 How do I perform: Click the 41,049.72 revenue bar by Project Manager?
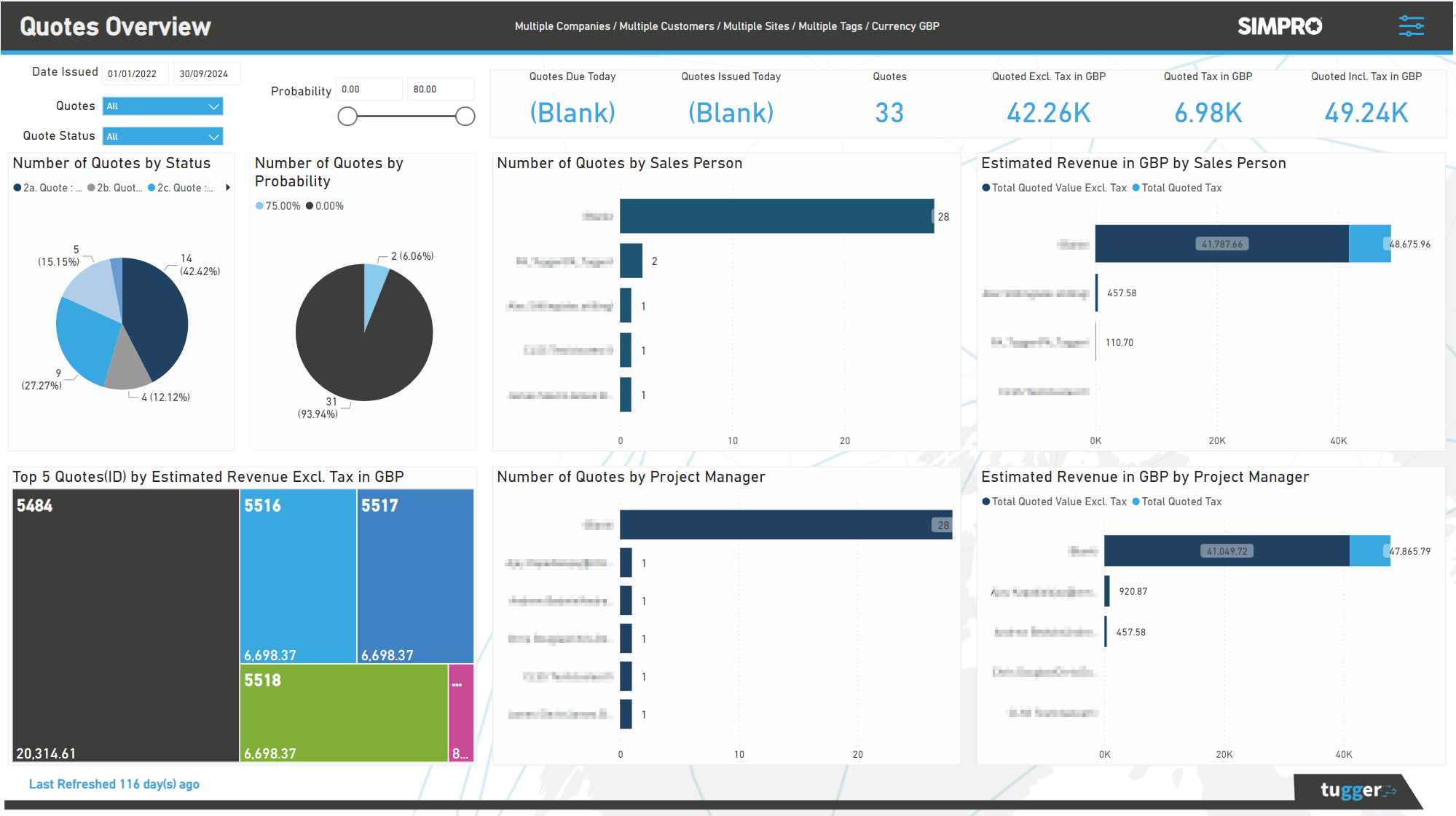click(x=1227, y=551)
